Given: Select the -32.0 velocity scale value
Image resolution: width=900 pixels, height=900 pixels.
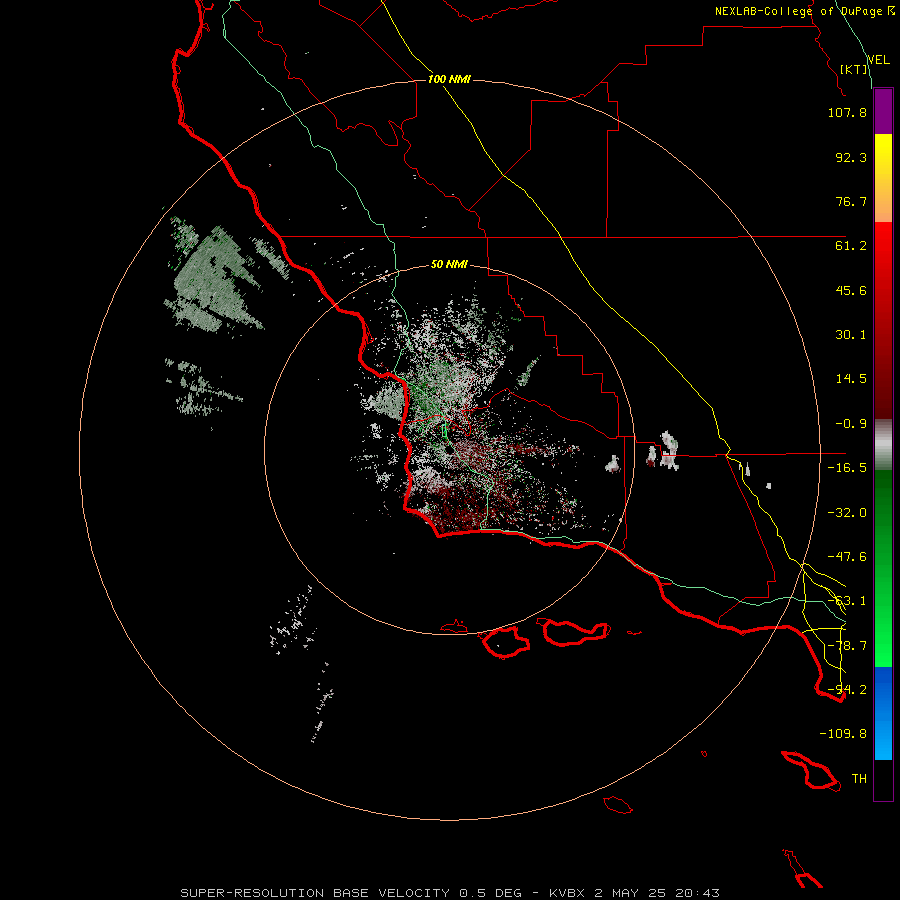Looking at the screenshot, I should coord(847,513).
